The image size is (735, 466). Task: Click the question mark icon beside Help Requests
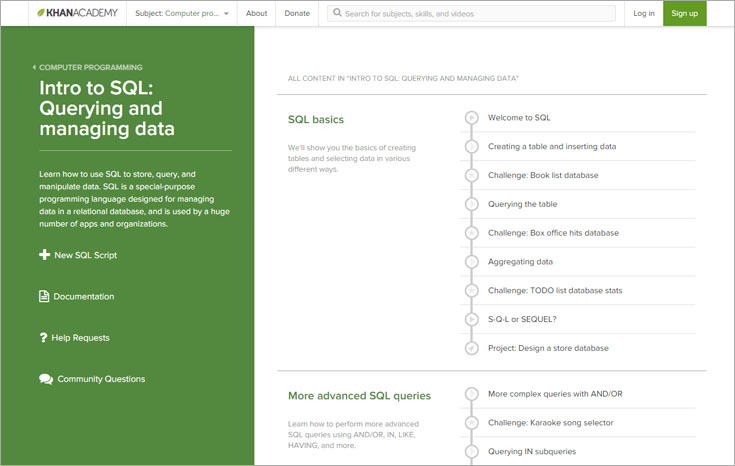(43, 338)
